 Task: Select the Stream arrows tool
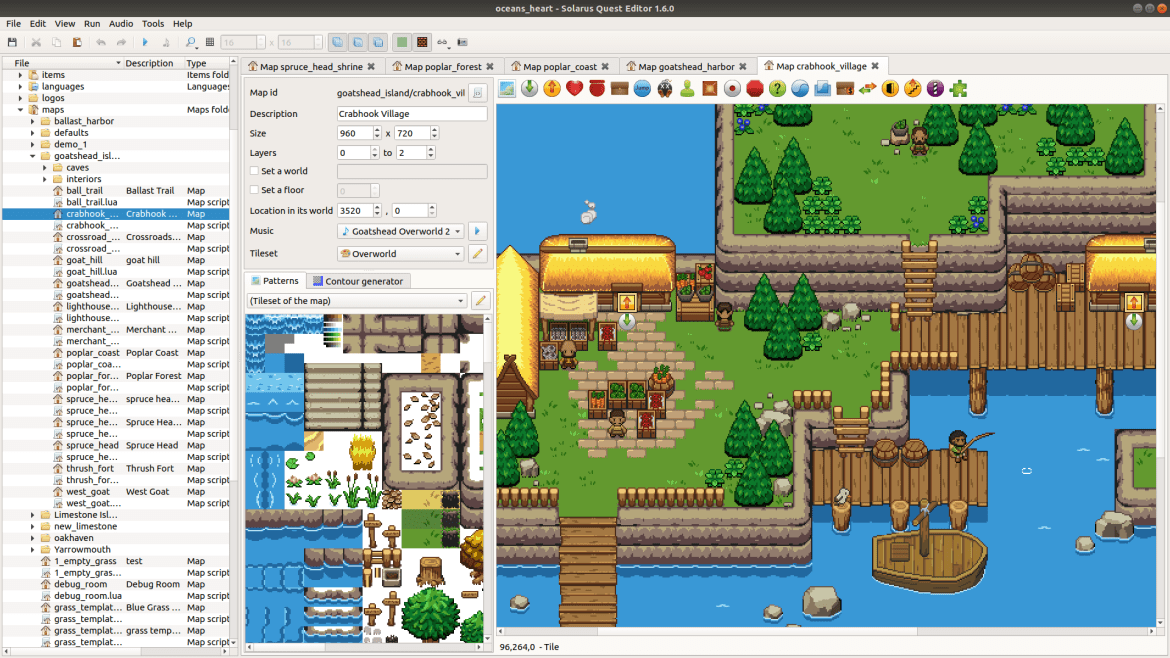point(867,89)
